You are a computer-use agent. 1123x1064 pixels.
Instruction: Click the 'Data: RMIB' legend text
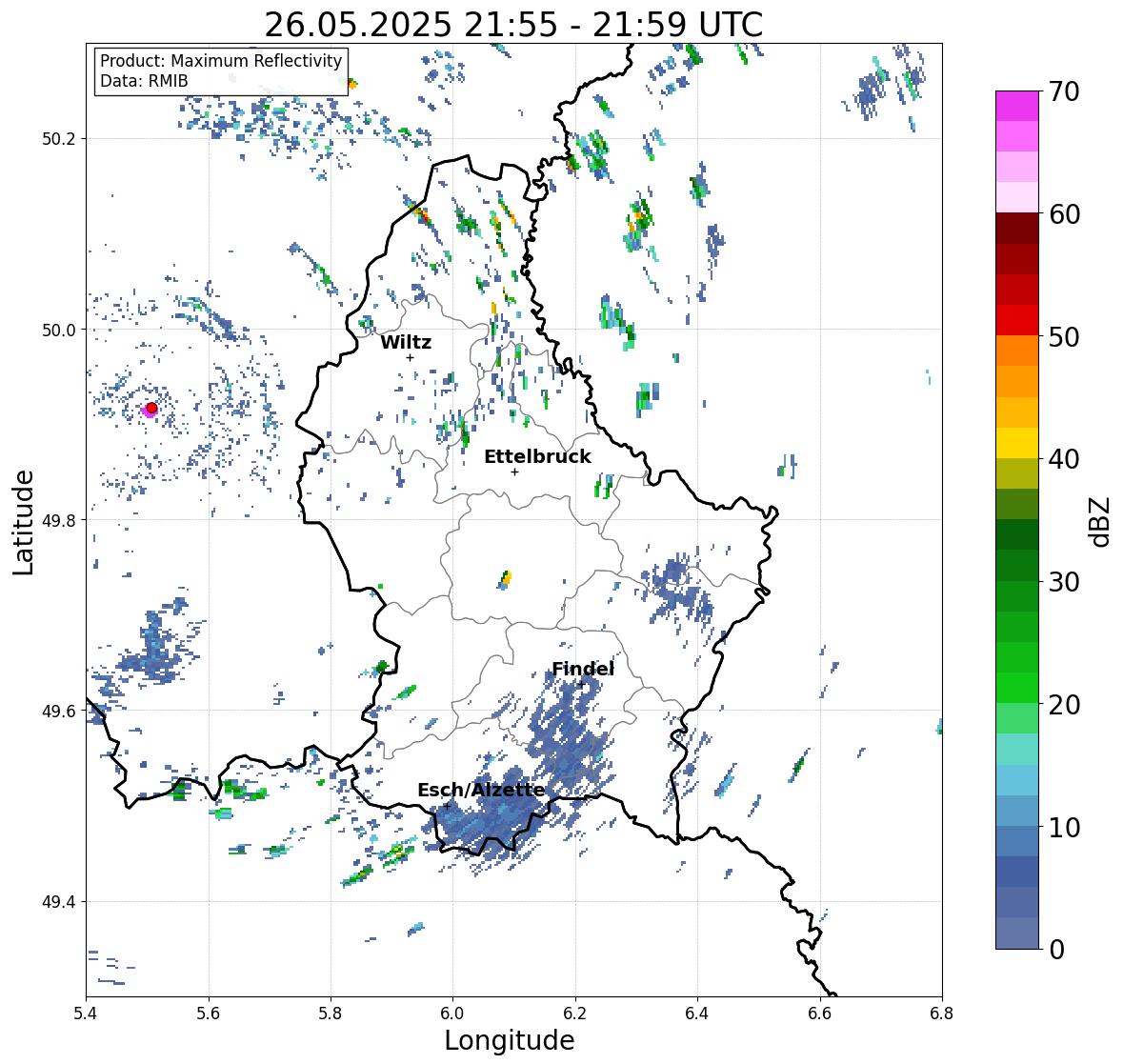click(144, 81)
